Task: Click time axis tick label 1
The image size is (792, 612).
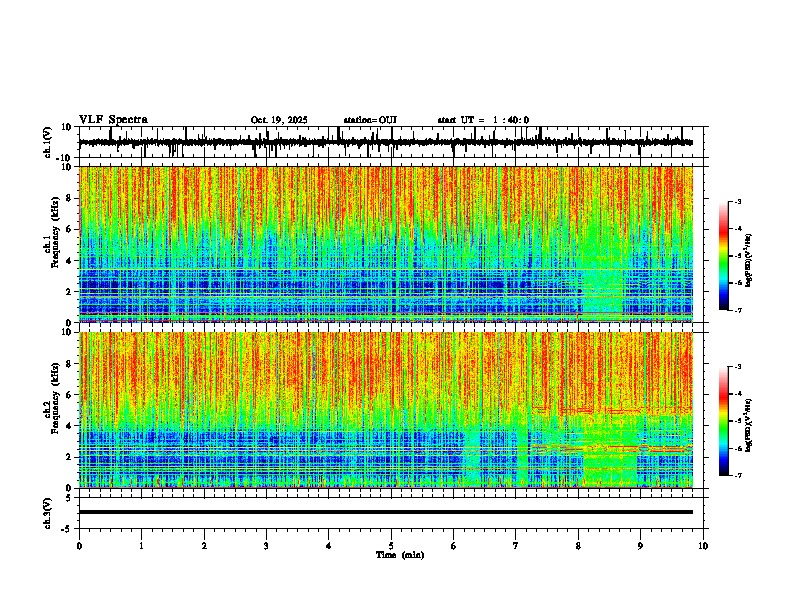Action: coord(141,546)
